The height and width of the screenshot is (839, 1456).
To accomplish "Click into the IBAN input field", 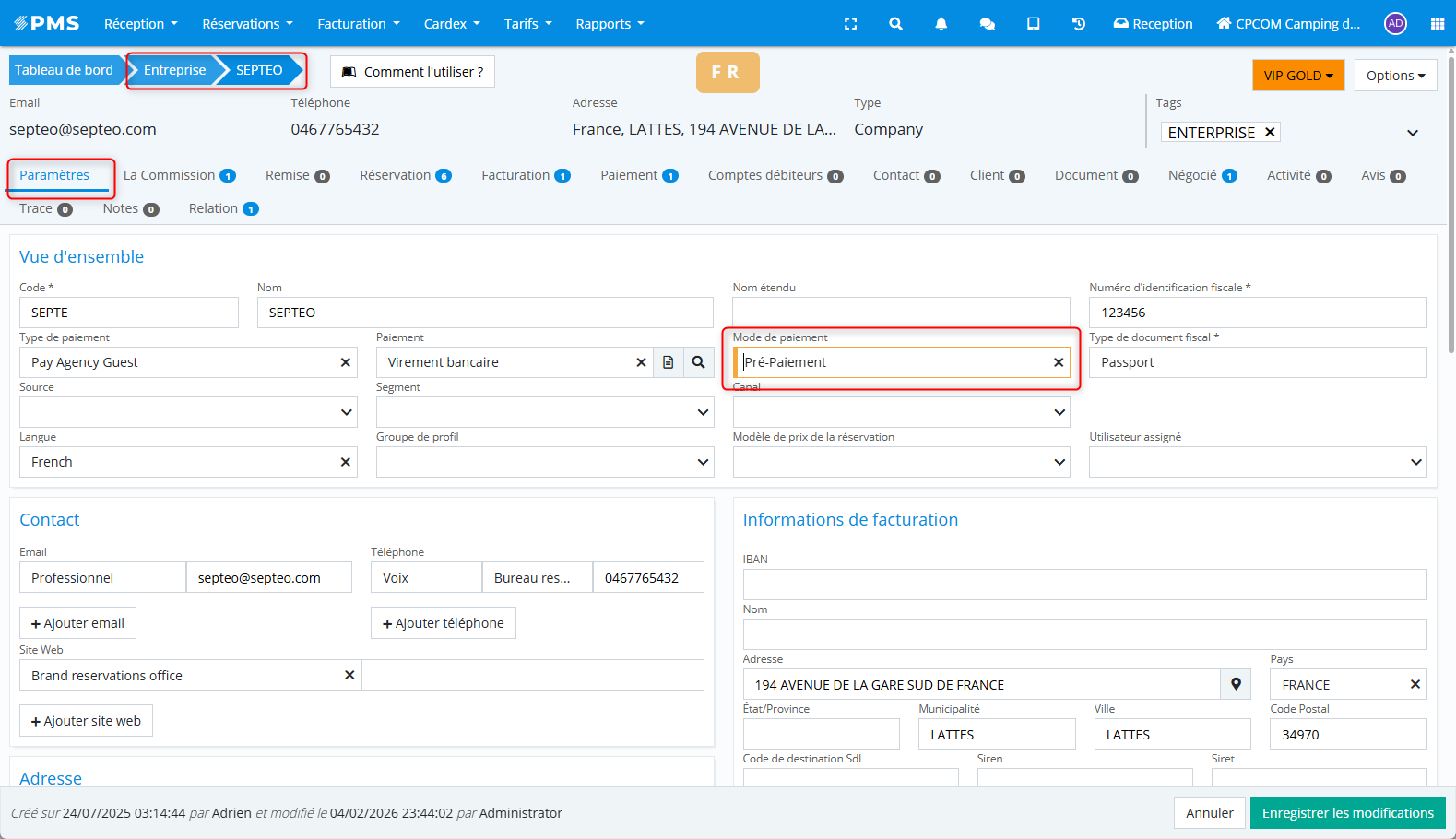I will (1084, 585).
